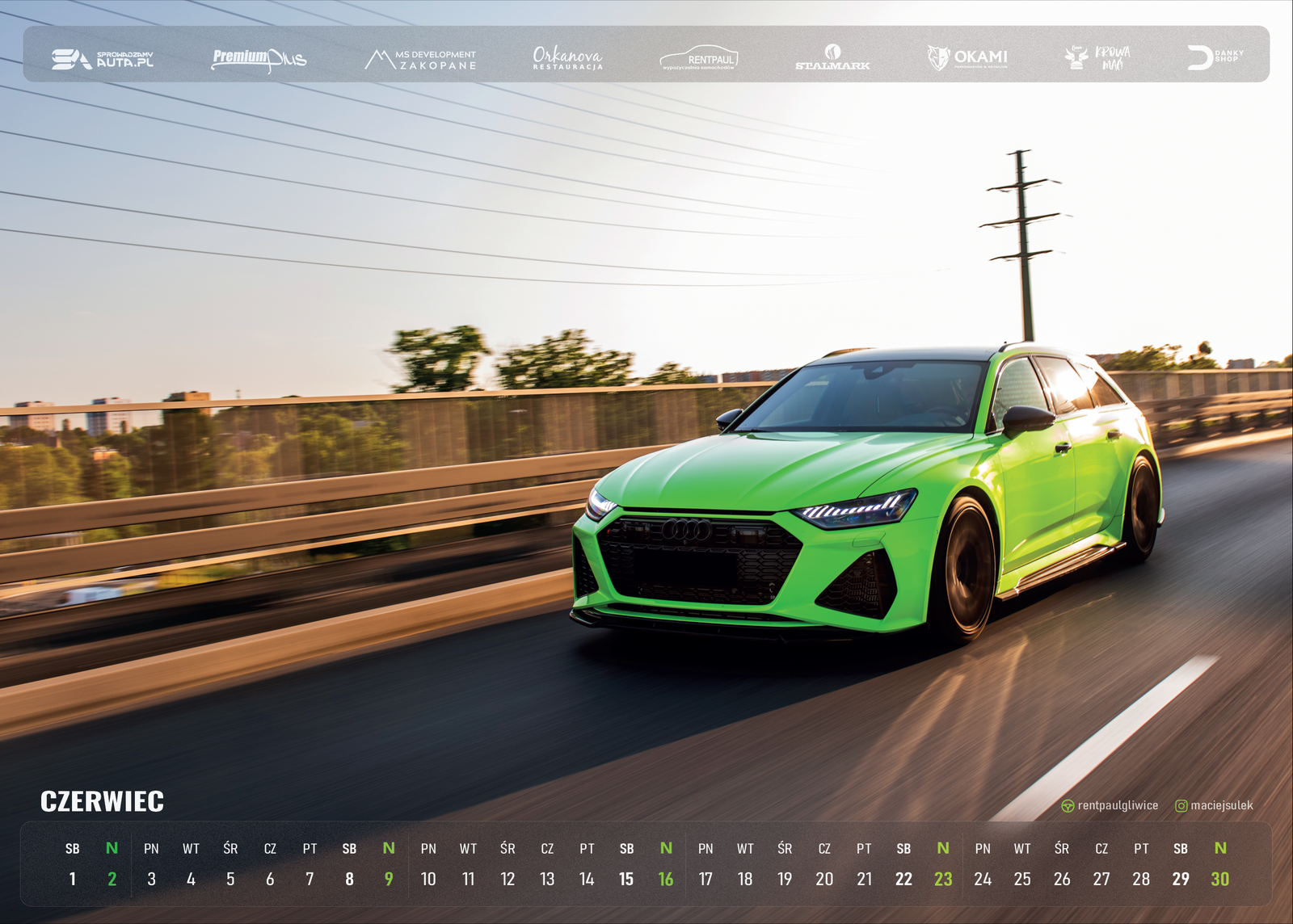Click the CZERWIEC month heading
Viewport: 1293px width, 924px height.
coord(102,801)
